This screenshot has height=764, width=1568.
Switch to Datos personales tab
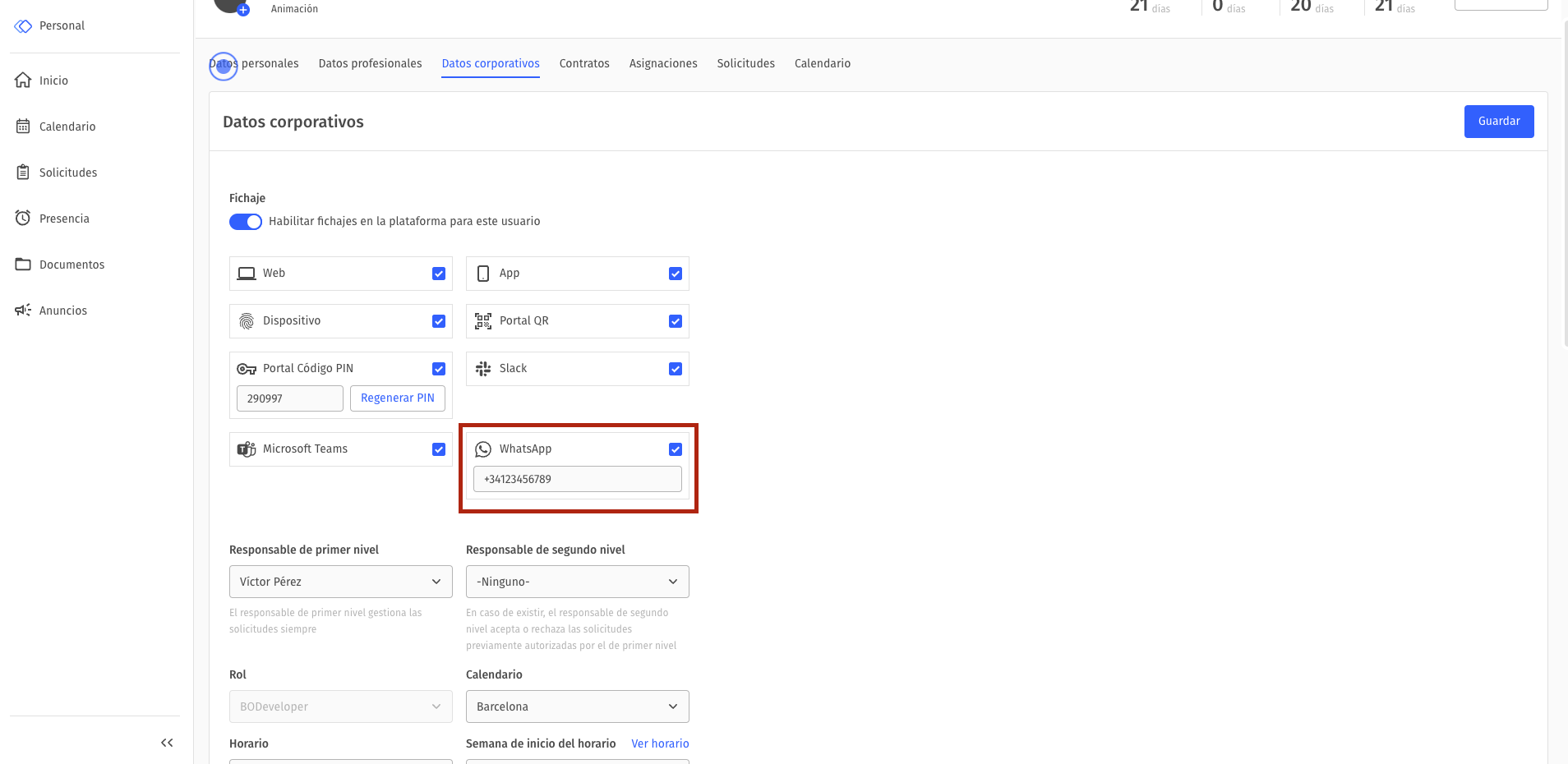[x=254, y=63]
